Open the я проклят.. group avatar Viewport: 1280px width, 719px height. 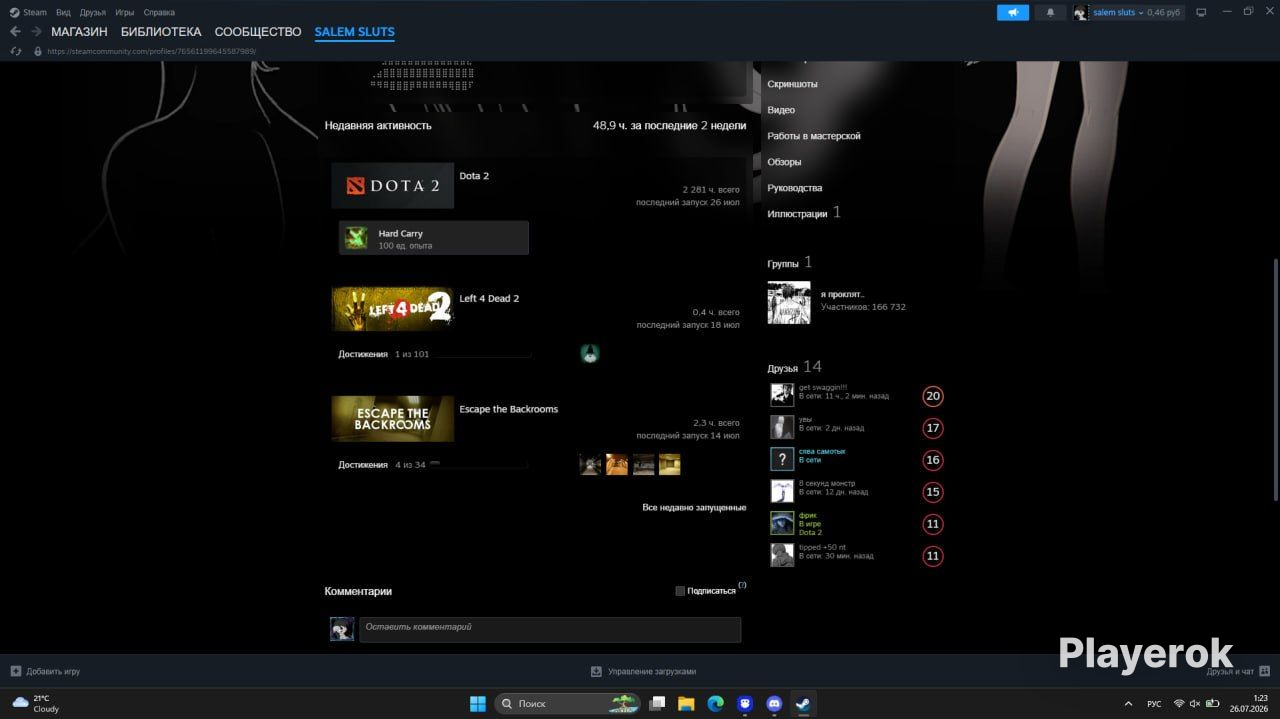click(789, 302)
